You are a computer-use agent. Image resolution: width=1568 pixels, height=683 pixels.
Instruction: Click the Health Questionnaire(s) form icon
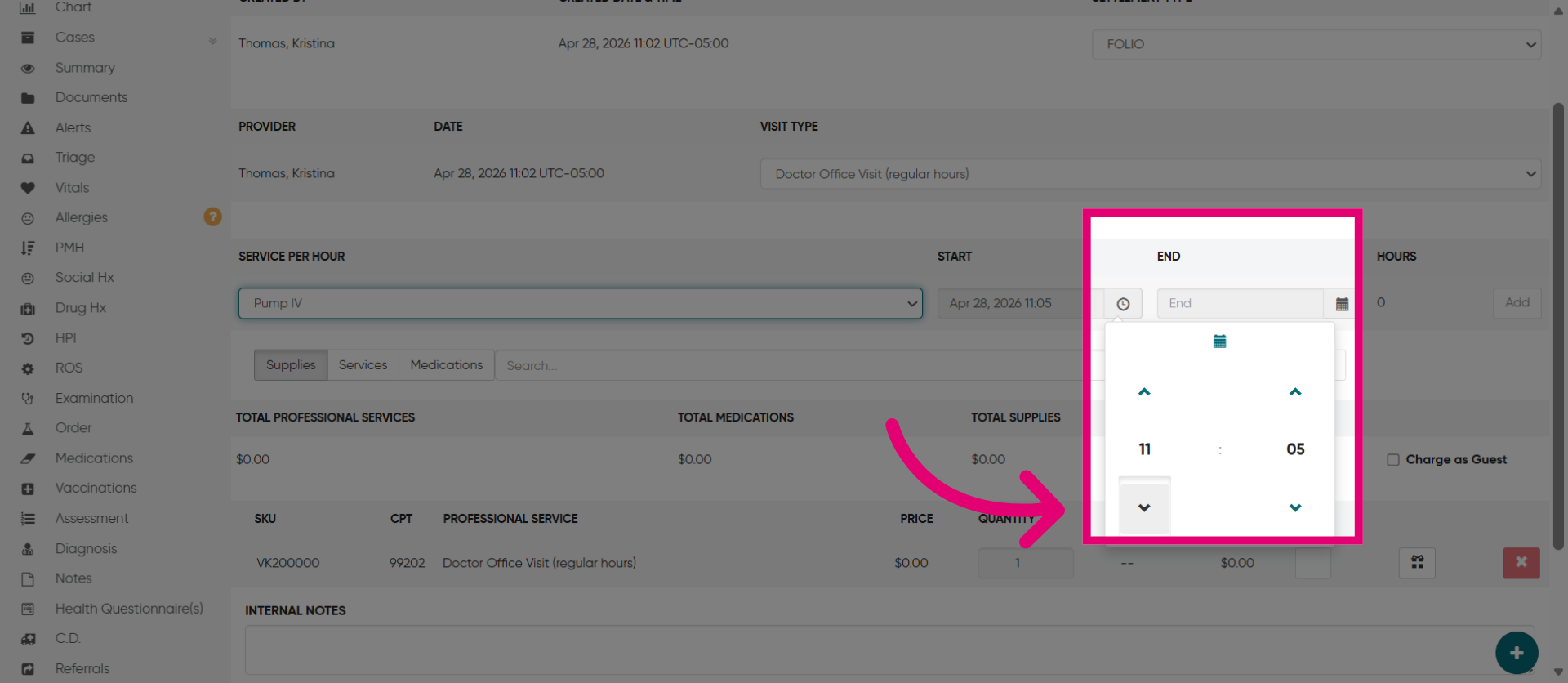click(28, 609)
